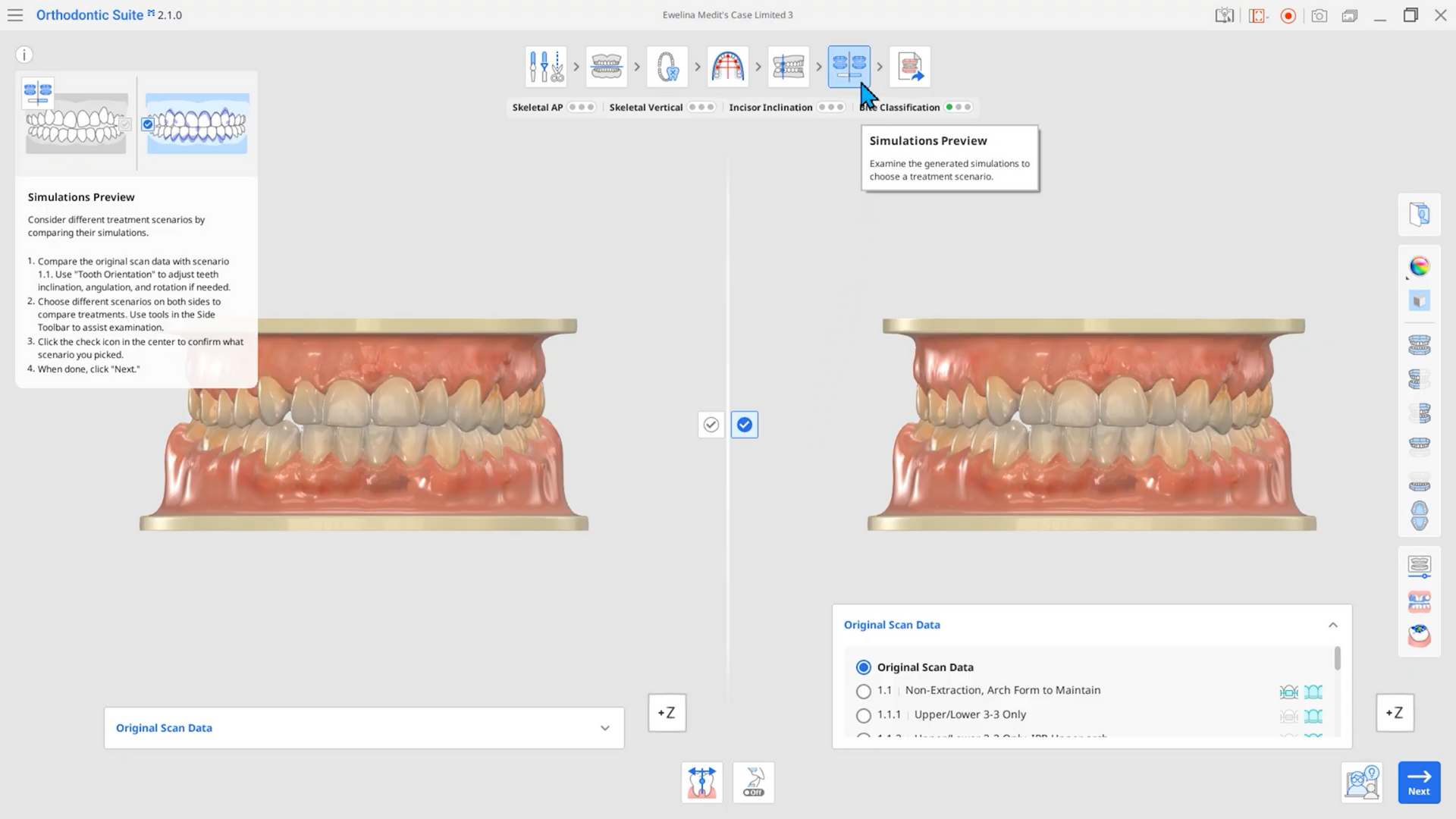This screenshot has width=1456, height=819.
Task: Collapse the right Original Scan Data list
Action: pyautogui.click(x=1332, y=625)
